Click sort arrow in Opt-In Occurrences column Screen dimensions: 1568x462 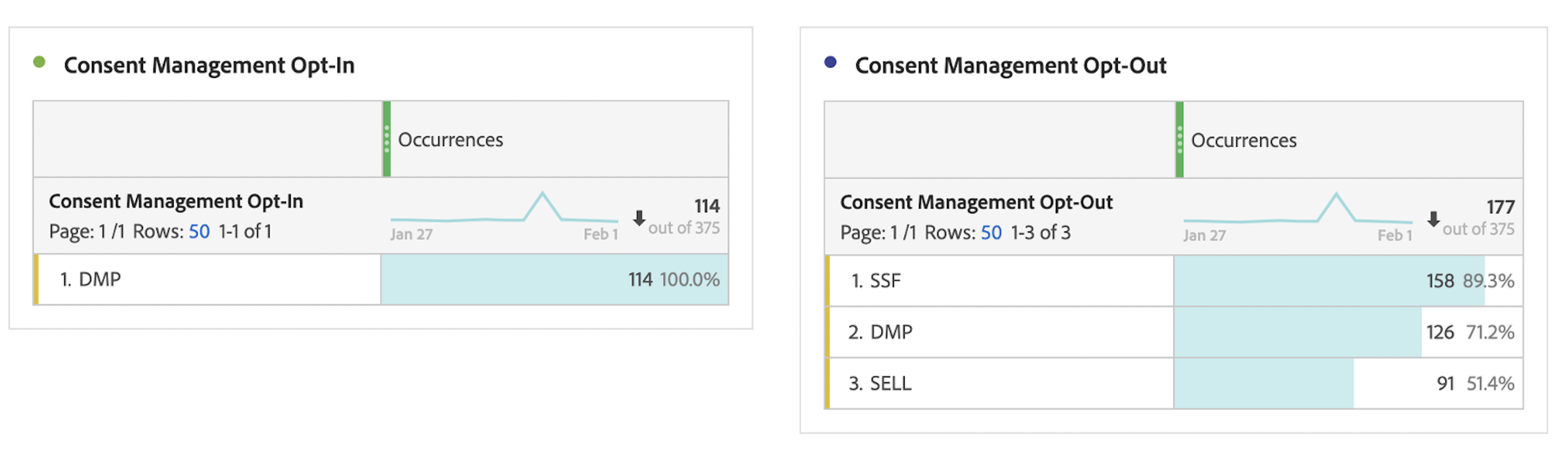639,218
